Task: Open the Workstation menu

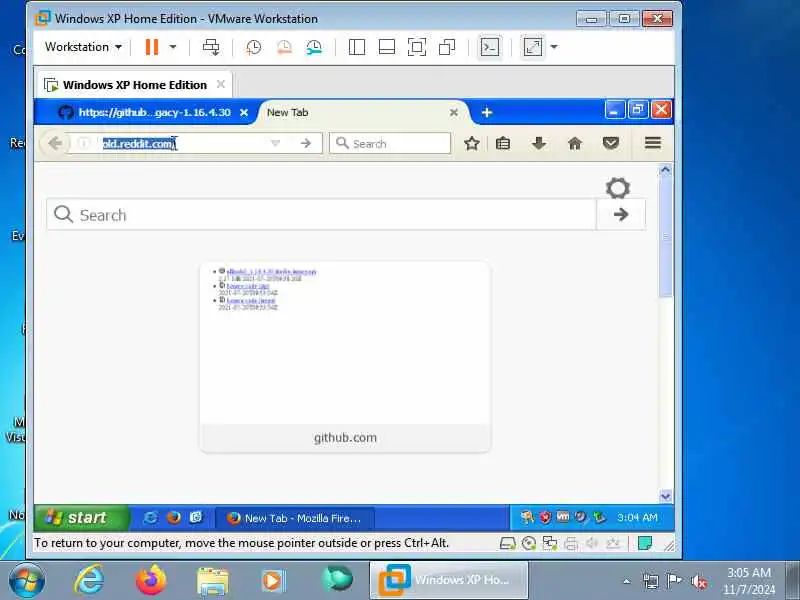Action: click(83, 47)
